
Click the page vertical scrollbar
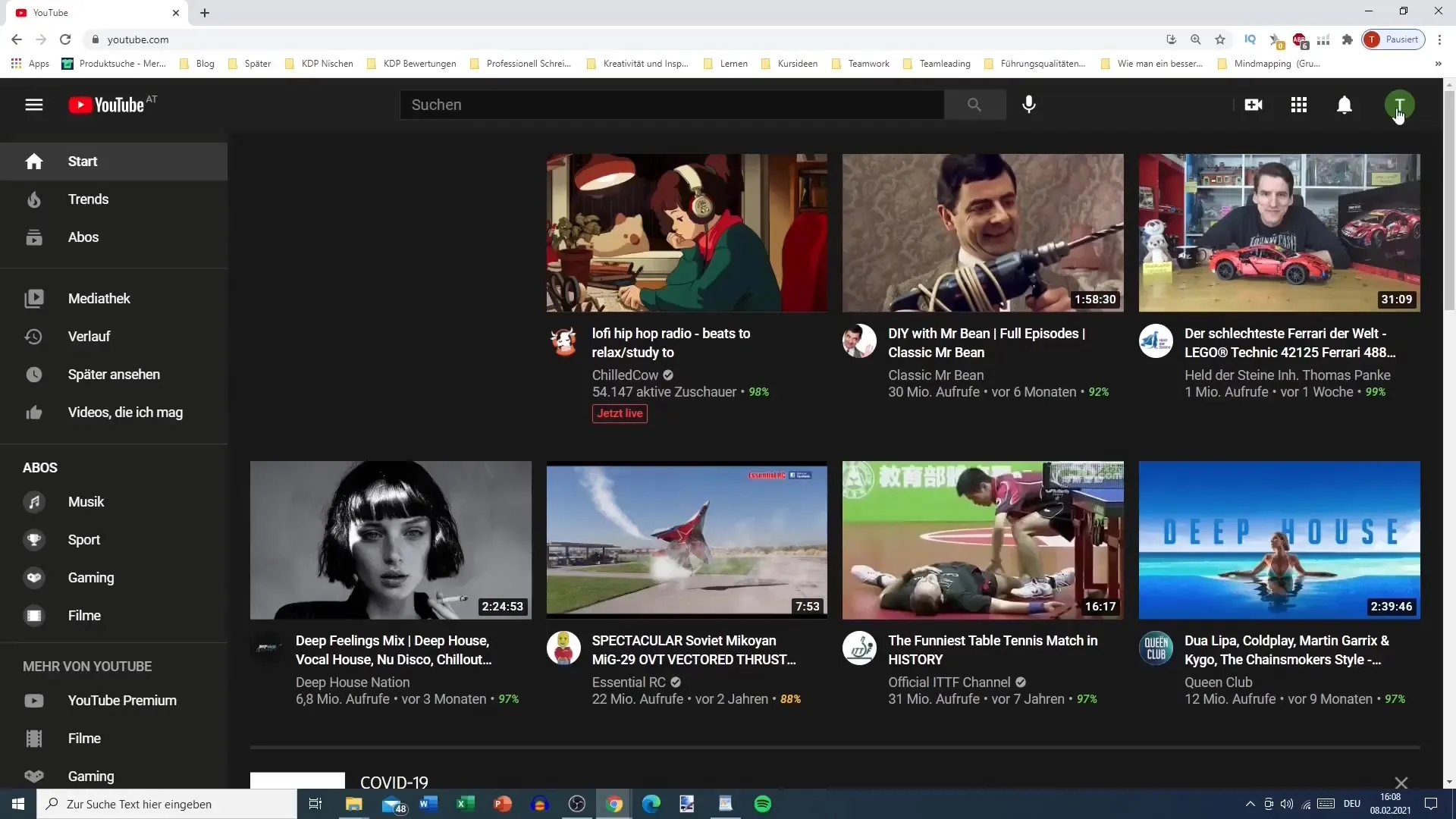tap(1449, 201)
